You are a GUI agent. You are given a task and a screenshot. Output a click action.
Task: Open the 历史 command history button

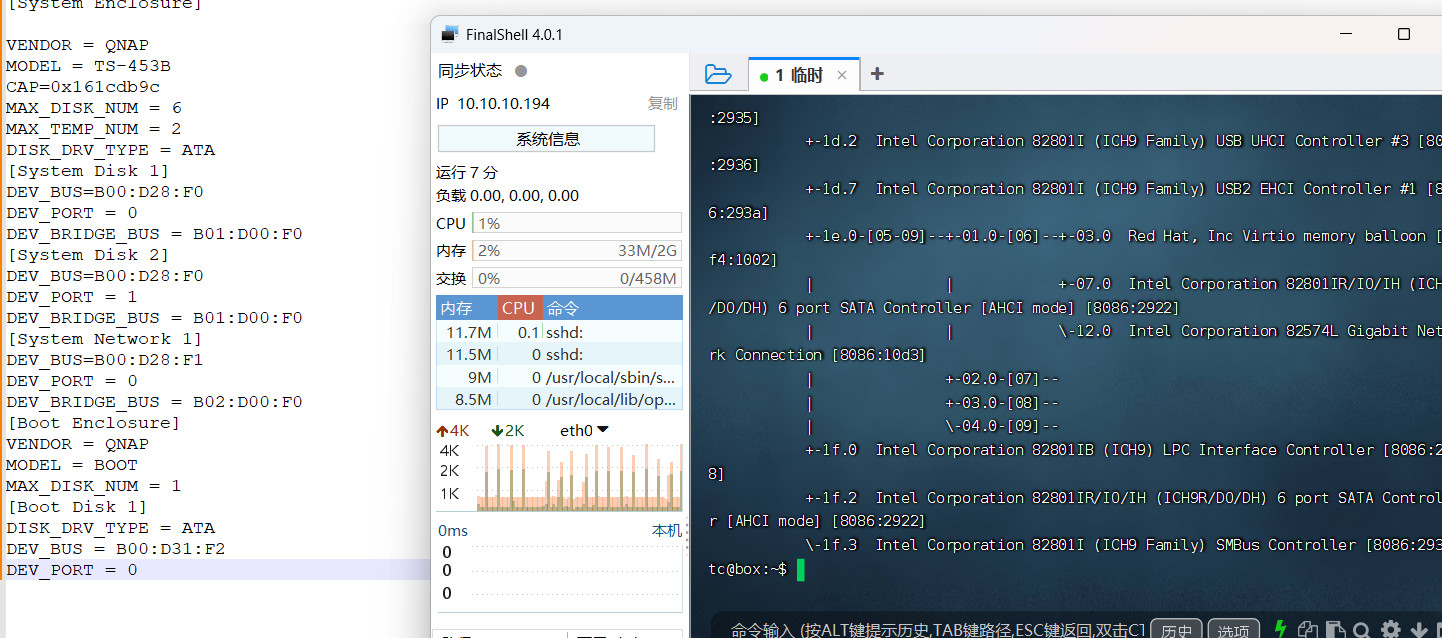coord(1176,630)
